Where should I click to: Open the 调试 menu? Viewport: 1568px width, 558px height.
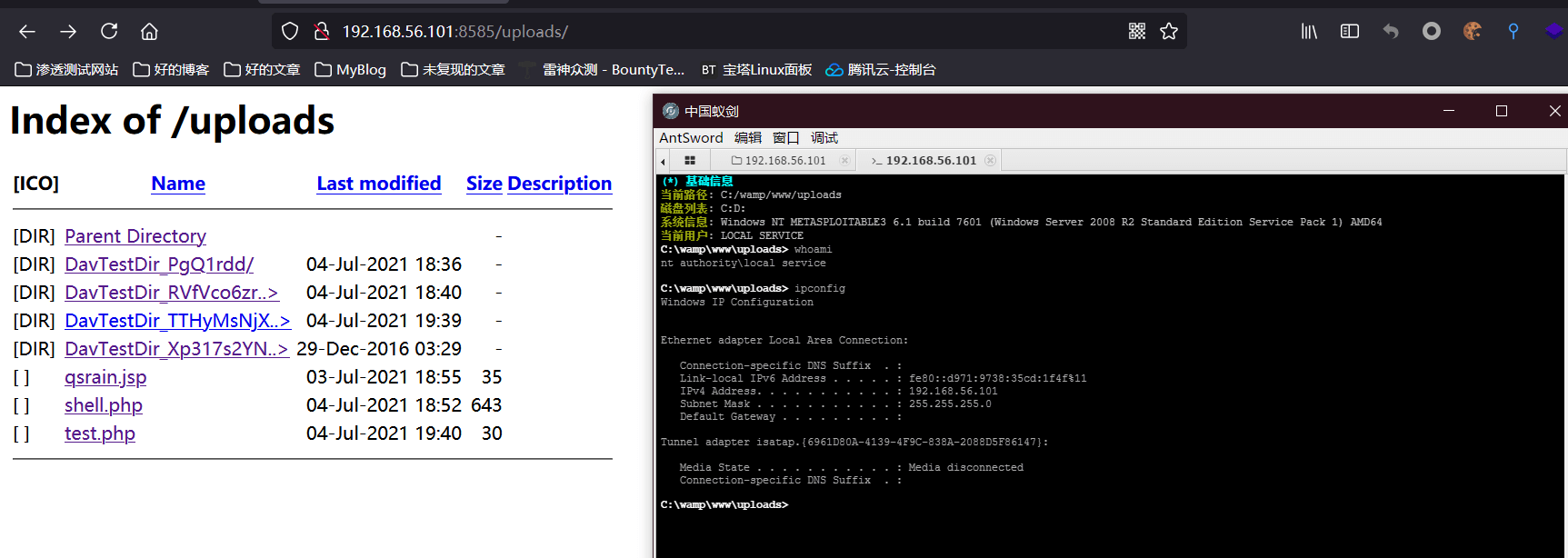pos(824,138)
